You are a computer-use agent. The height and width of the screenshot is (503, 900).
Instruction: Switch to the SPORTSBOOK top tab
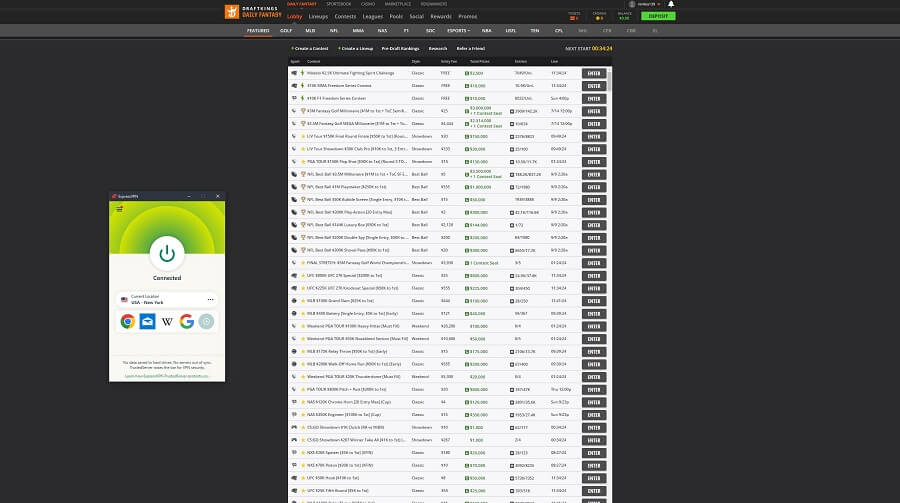click(339, 4)
